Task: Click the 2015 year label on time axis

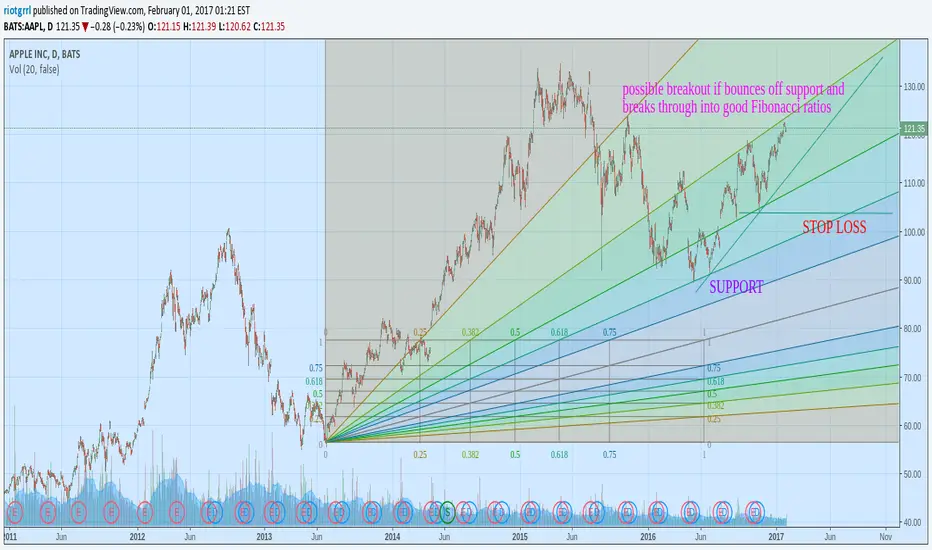Action: pyautogui.click(x=520, y=536)
